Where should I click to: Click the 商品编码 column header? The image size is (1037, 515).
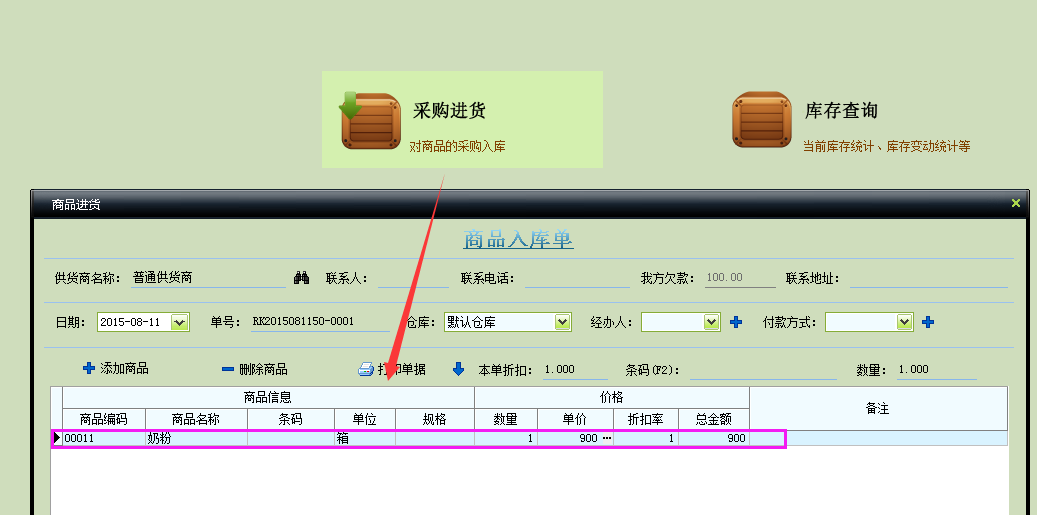click(x=104, y=419)
